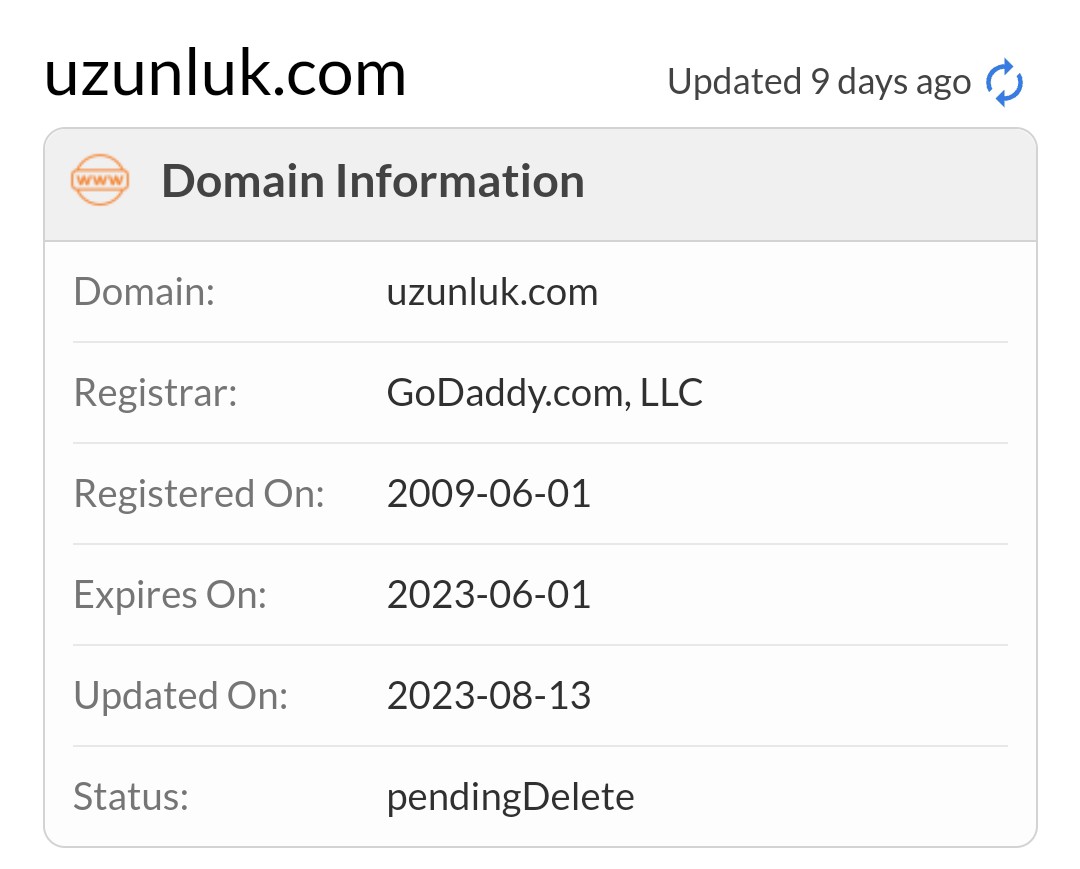Click the pendingDelete status value
Image resolution: width=1080 pixels, height=869 pixels.
(x=510, y=797)
